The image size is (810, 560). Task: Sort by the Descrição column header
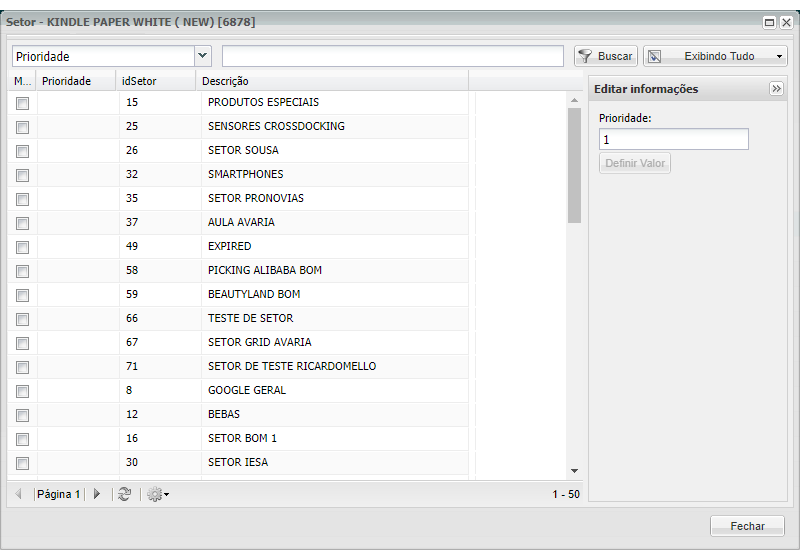[x=332, y=81]
